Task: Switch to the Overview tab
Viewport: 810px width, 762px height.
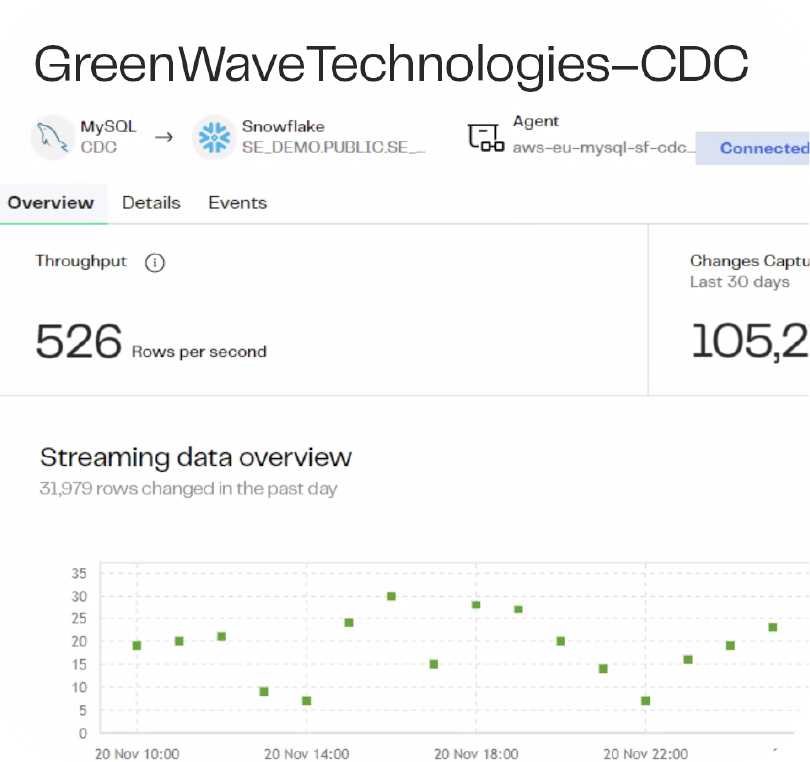Action: tap(50, 203)
